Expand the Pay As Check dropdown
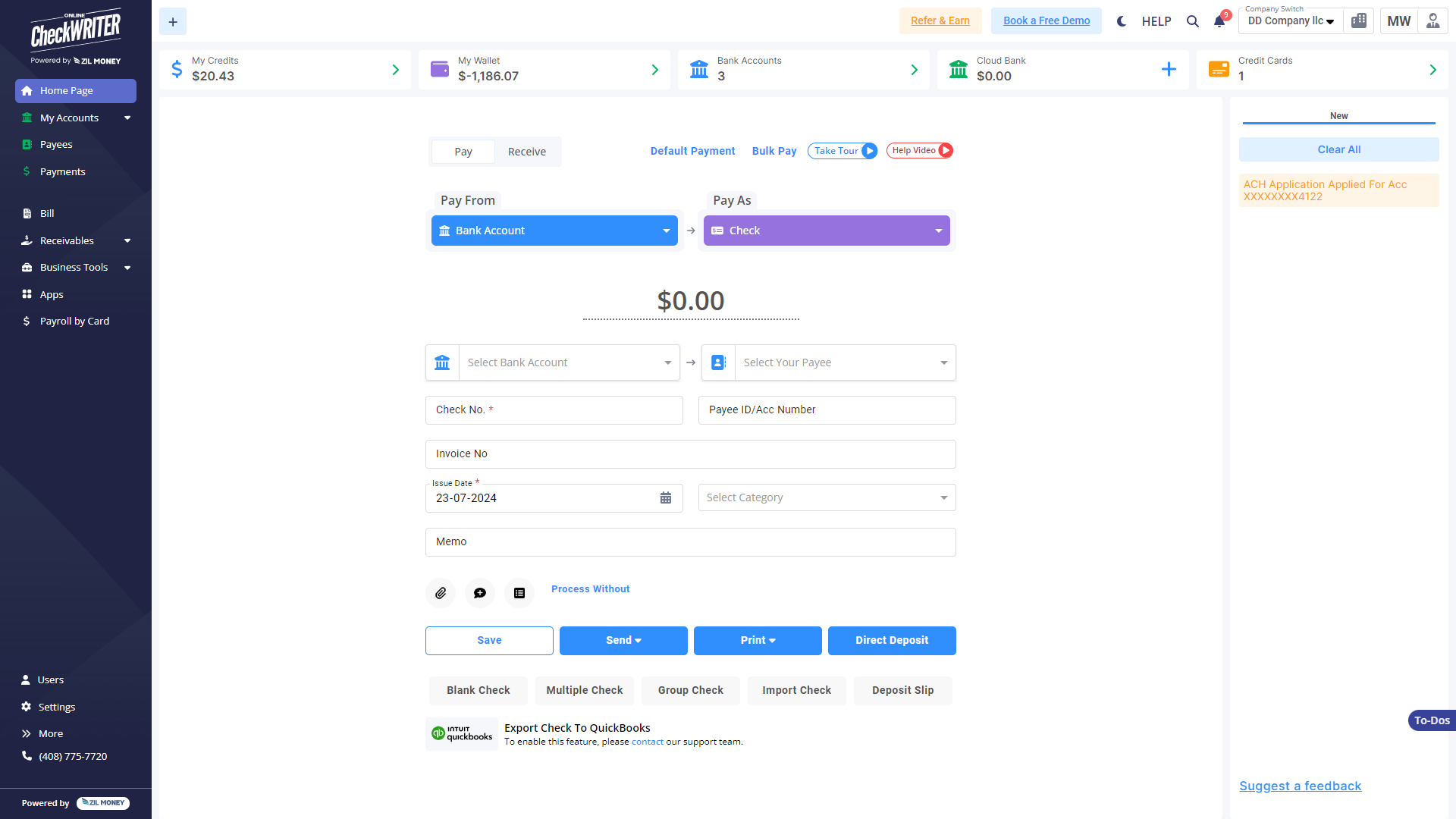This screenshot has height=819, width=1456. pyautogui.click(x=827, y=231)
